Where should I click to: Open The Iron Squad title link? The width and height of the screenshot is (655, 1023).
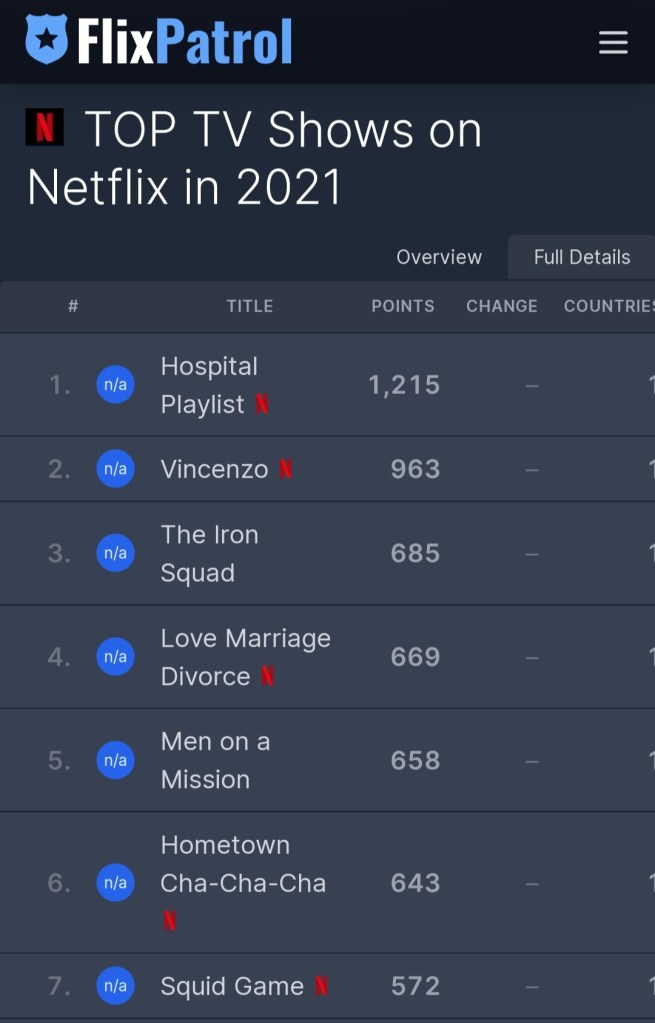[x=209, y=553]
